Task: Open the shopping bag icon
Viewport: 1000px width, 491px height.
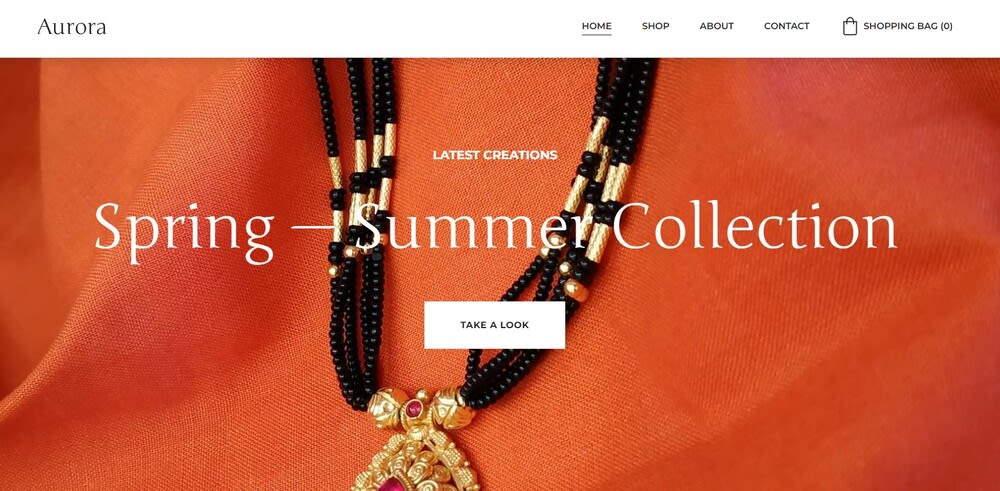Action: coord(849,26)
